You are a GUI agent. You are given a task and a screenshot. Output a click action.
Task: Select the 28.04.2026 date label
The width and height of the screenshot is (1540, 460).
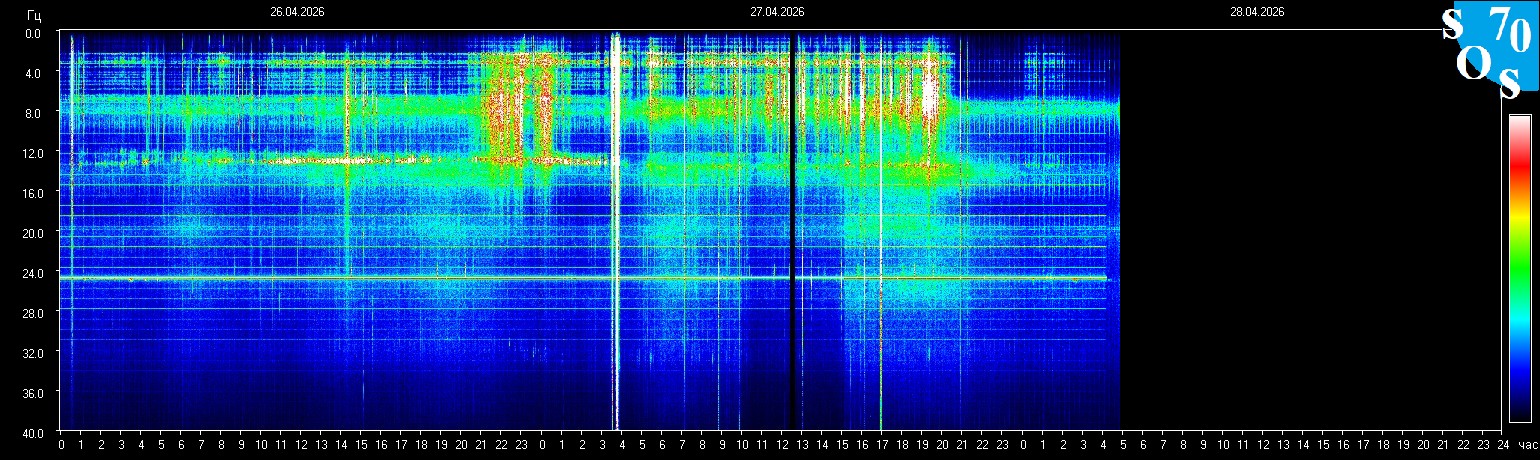[x=1257, y=12]
